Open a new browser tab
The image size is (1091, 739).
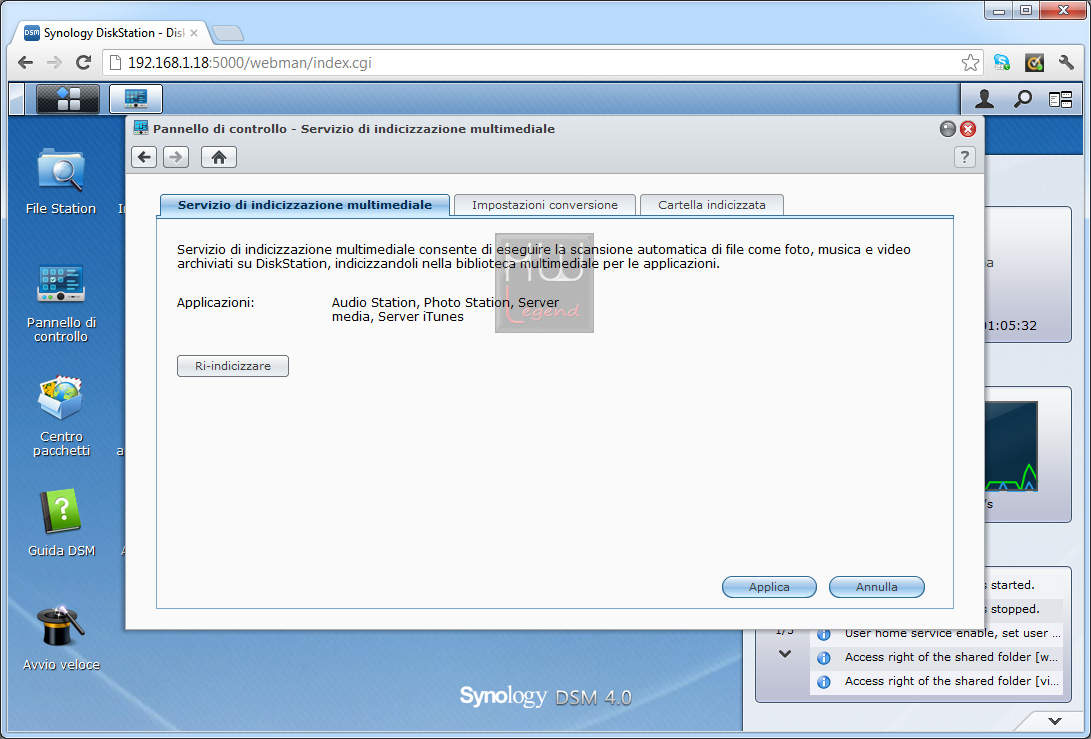tap(228, 33)
